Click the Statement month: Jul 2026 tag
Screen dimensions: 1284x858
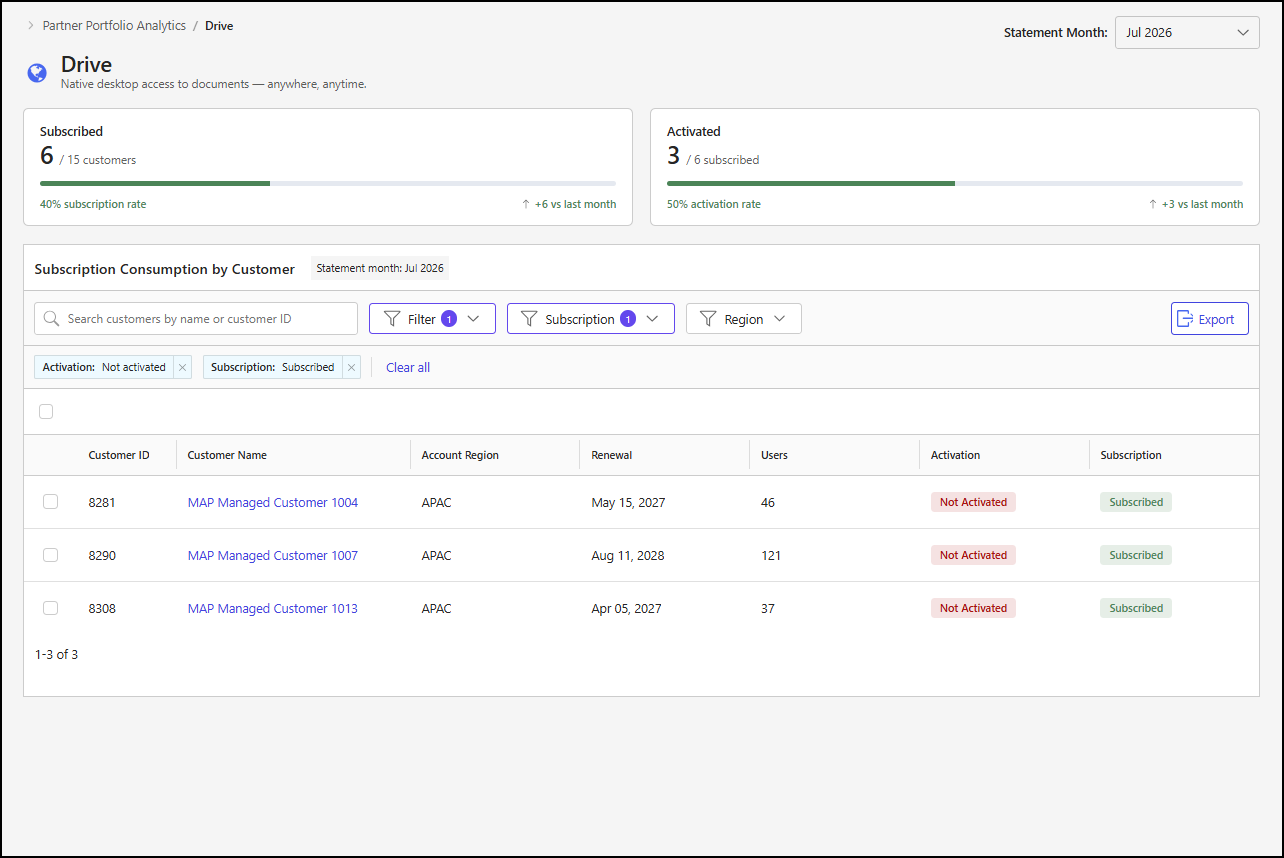coord(380,268)
